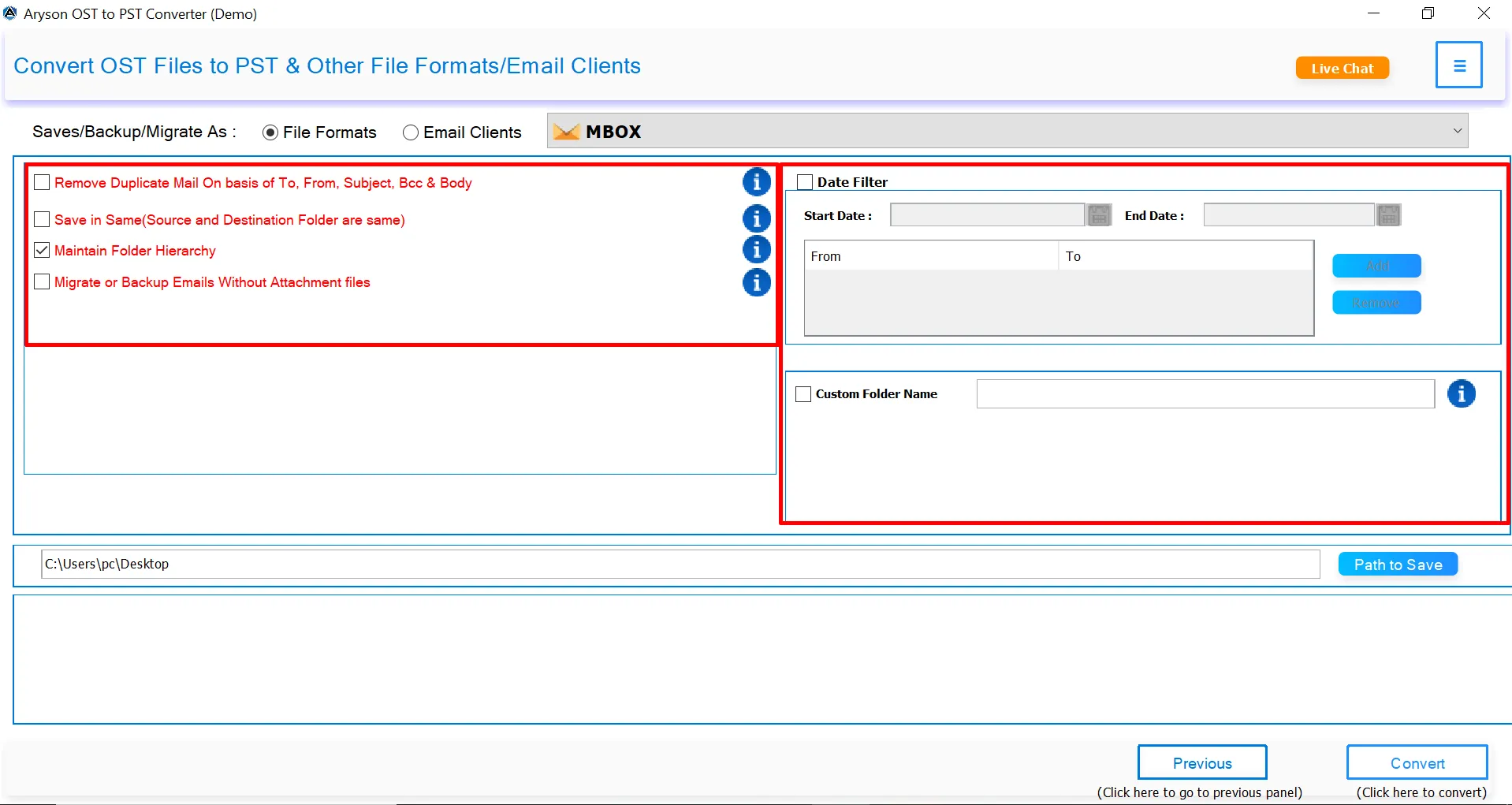Open the Start Date calendar picker
The width and height of the screenshot is (1512, 805).
pos(1099,215)
